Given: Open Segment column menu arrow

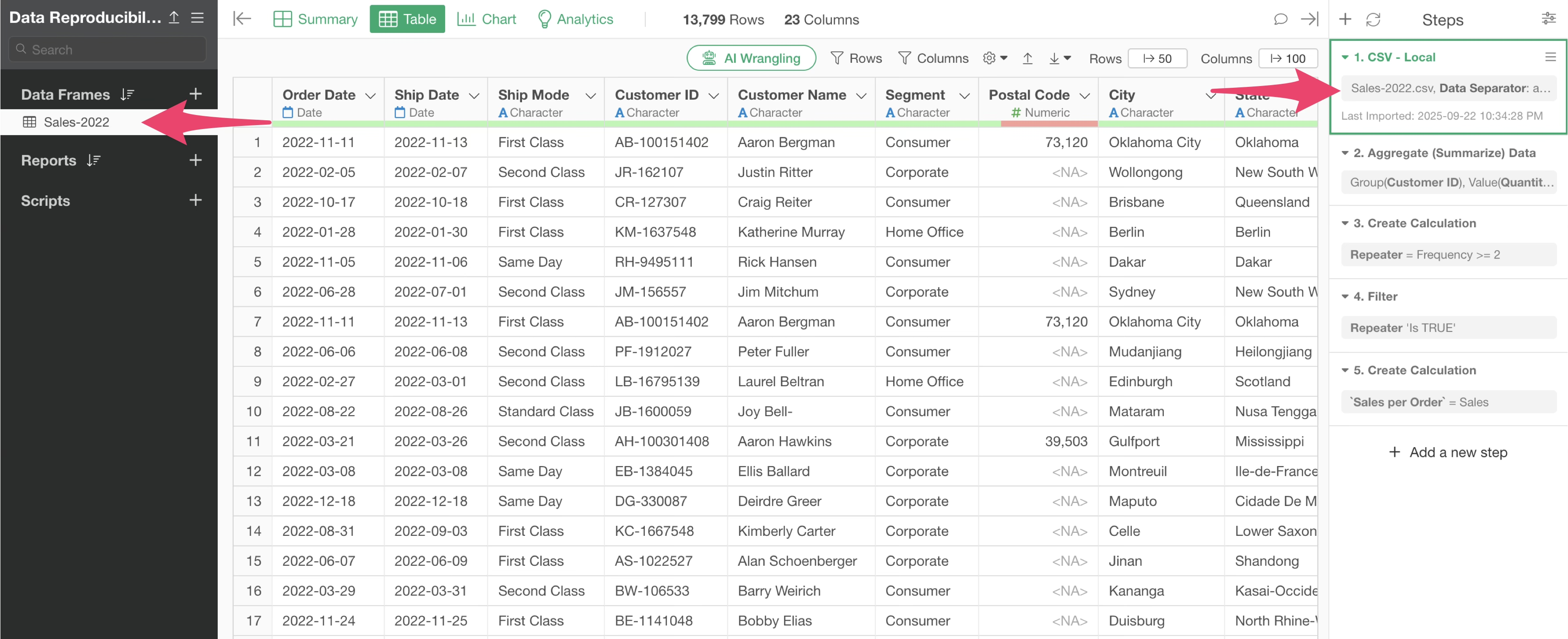Looking at the screenshot, I should click(964, 96).
